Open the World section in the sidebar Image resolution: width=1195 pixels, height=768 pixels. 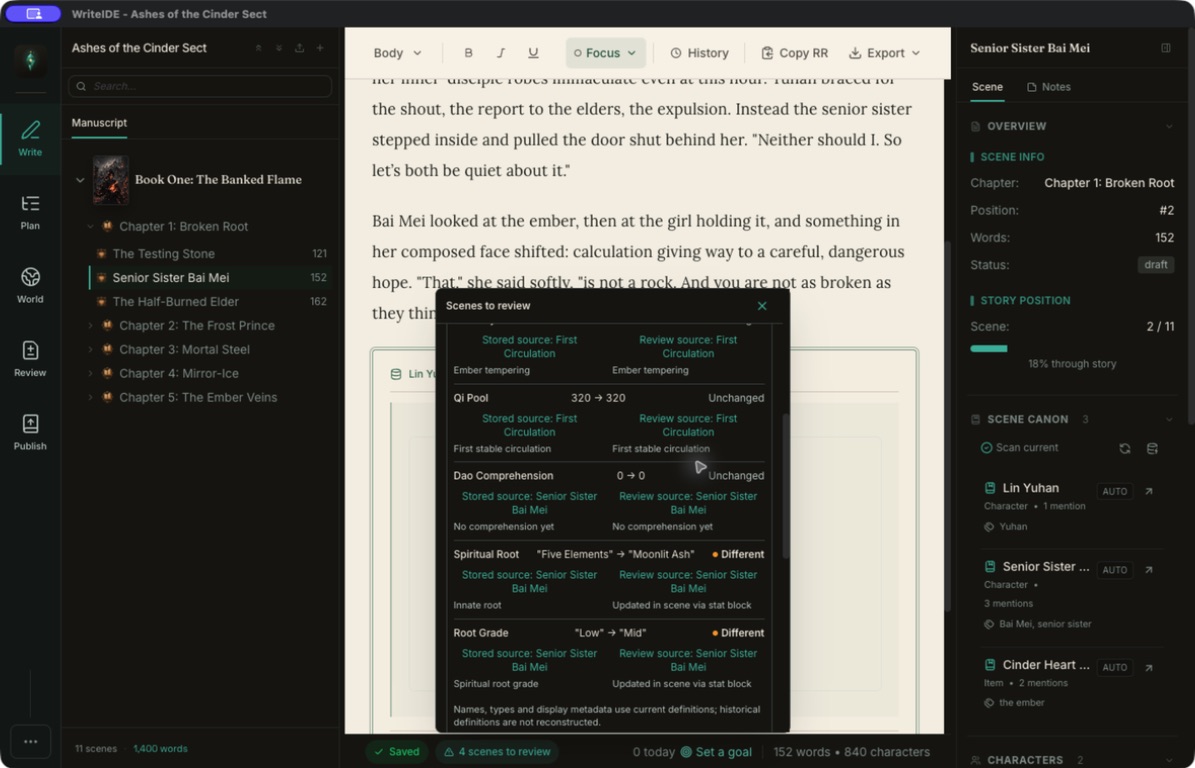(30, 286)
